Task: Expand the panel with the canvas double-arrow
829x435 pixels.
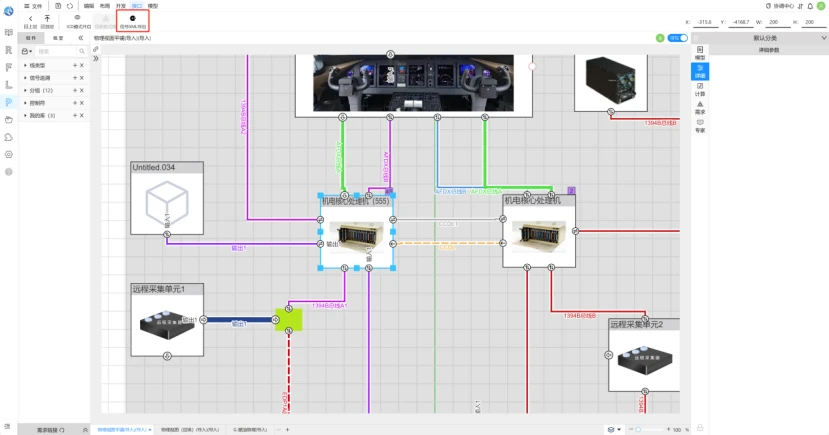Action: pos(96,59)
